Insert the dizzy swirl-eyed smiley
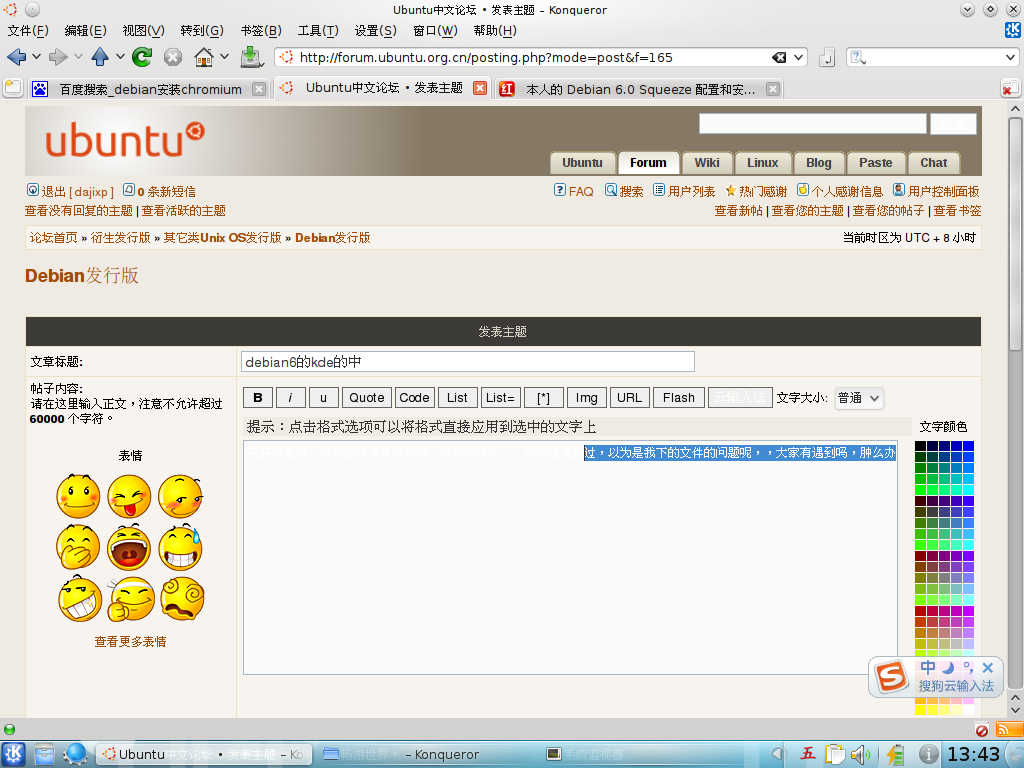 pyautogui.click(x=182, y=598)
